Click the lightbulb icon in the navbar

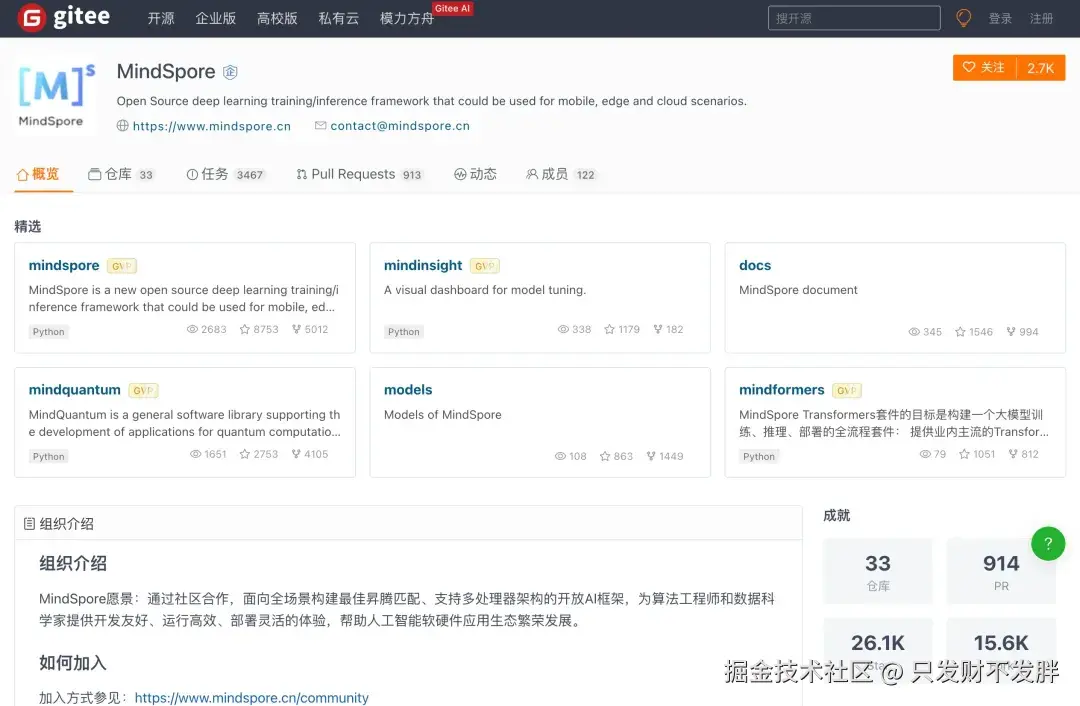click(x=962, y=17)
